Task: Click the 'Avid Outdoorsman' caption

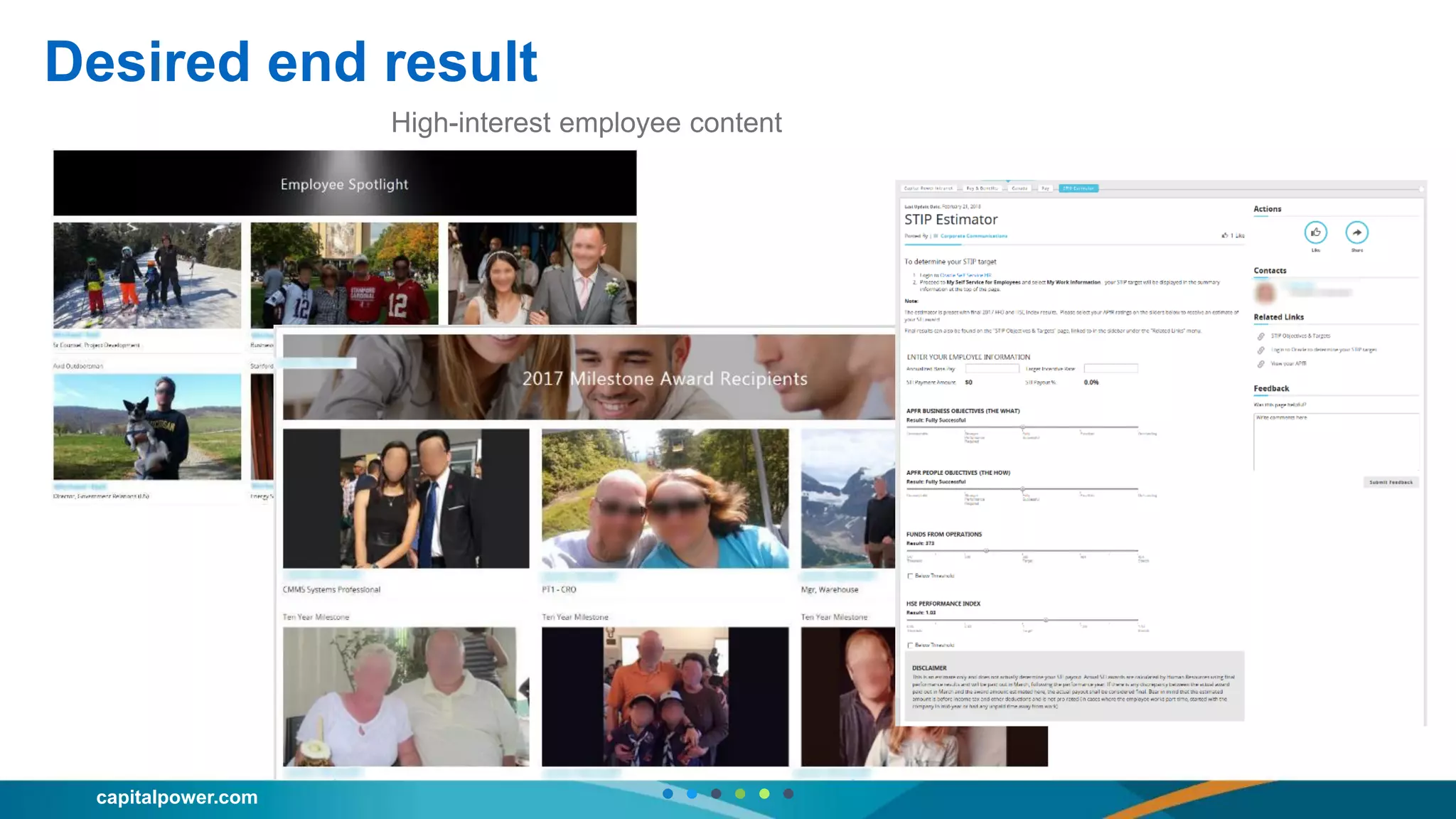Action: click(x=78, y=366)
